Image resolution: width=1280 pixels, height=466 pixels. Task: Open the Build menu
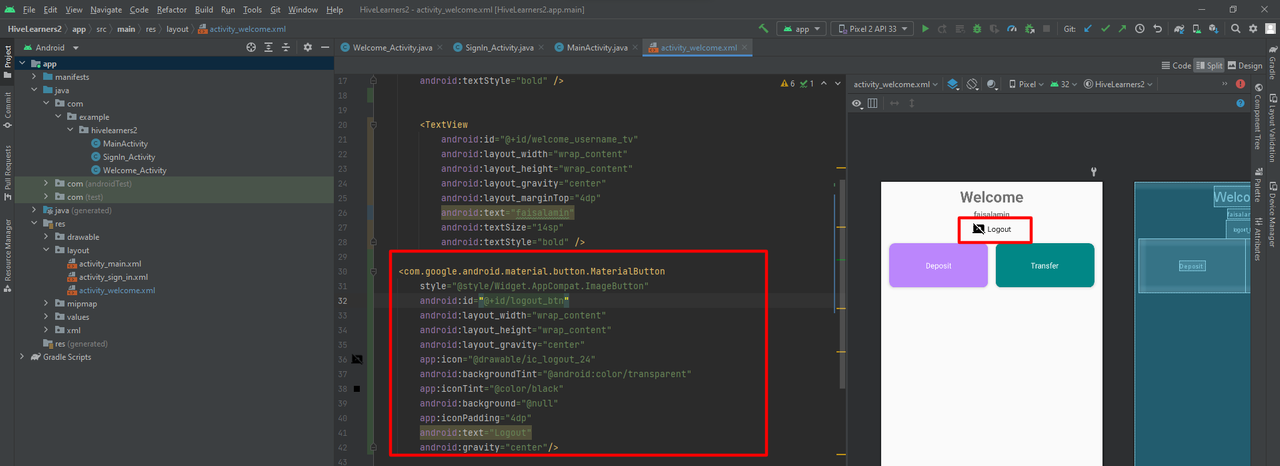tap(204, 9)
